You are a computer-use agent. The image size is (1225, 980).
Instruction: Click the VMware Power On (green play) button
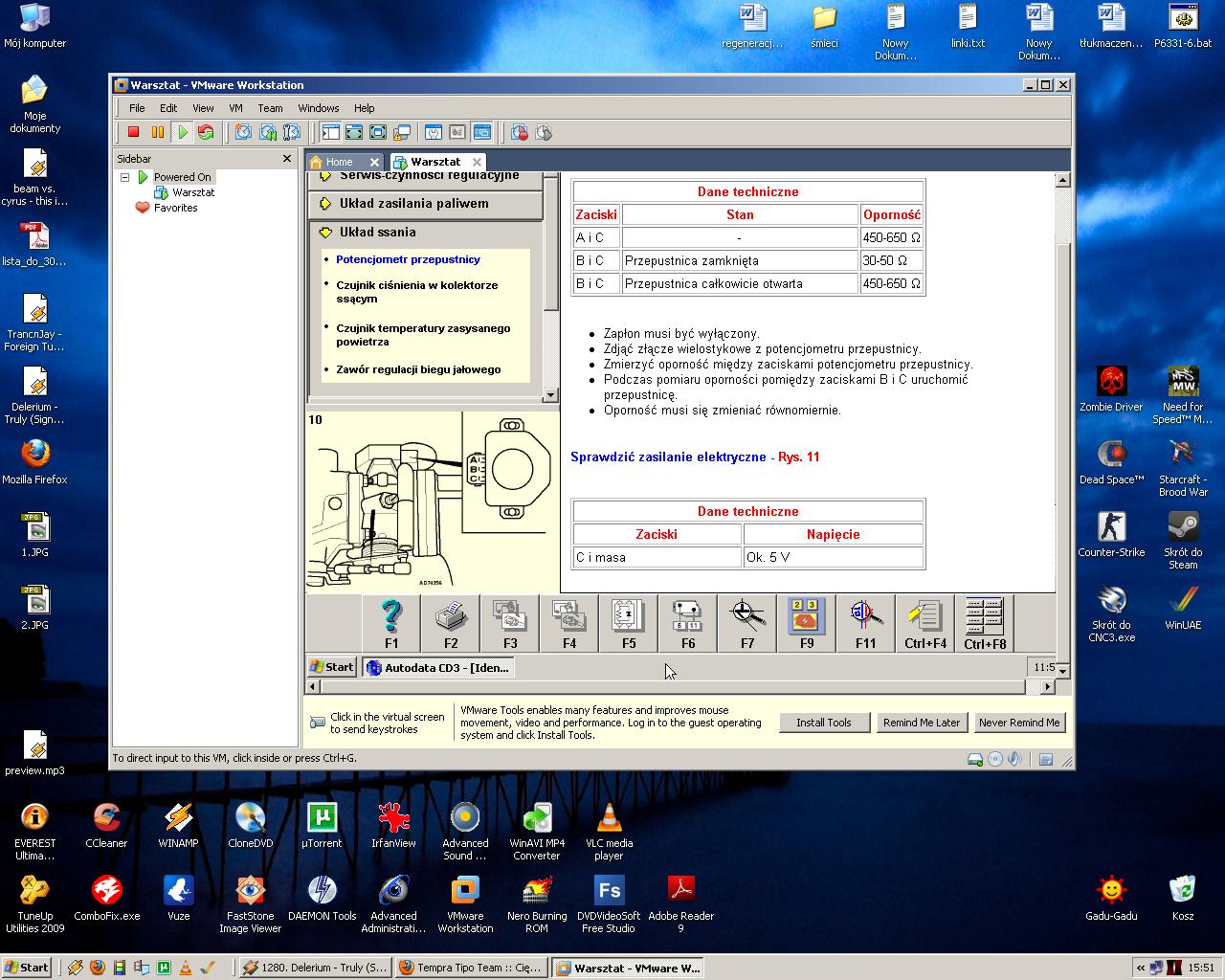click(x=182, y=132)
